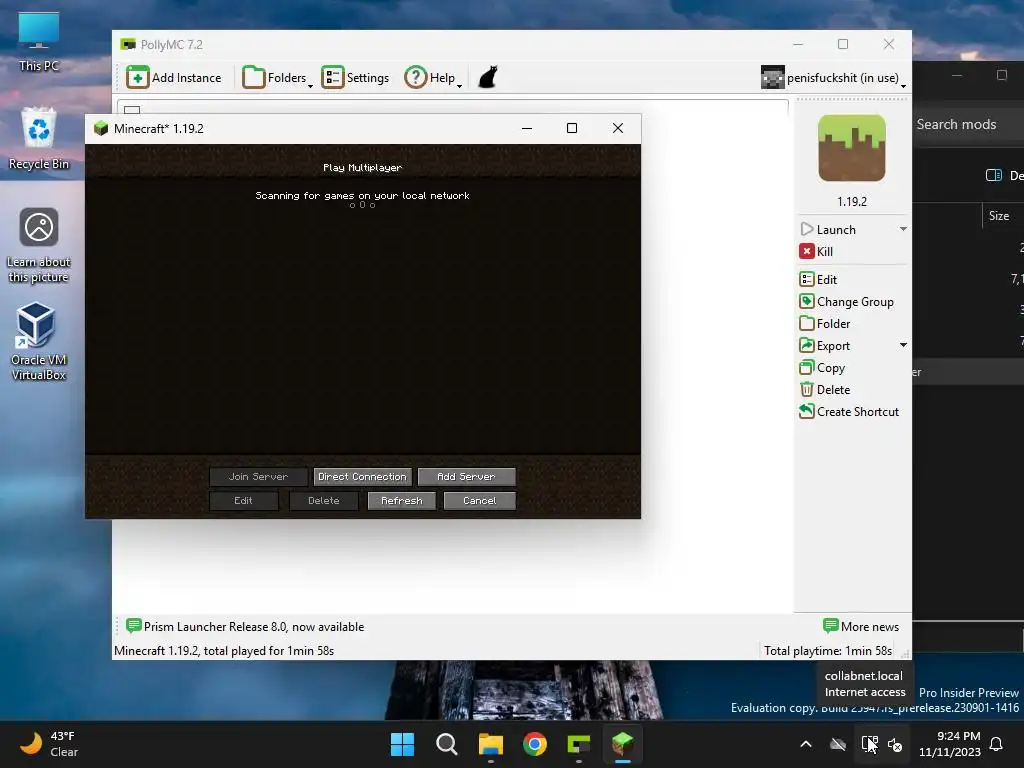
Task: Click Change Group in the sidebar
Action: (x=846, y=302)
